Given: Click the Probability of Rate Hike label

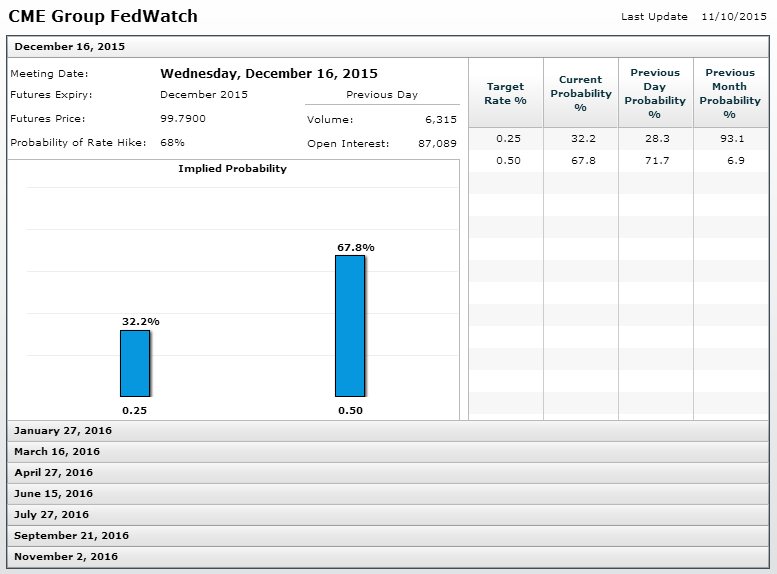Looking at the screenshot, I should (x=78, y=143).
